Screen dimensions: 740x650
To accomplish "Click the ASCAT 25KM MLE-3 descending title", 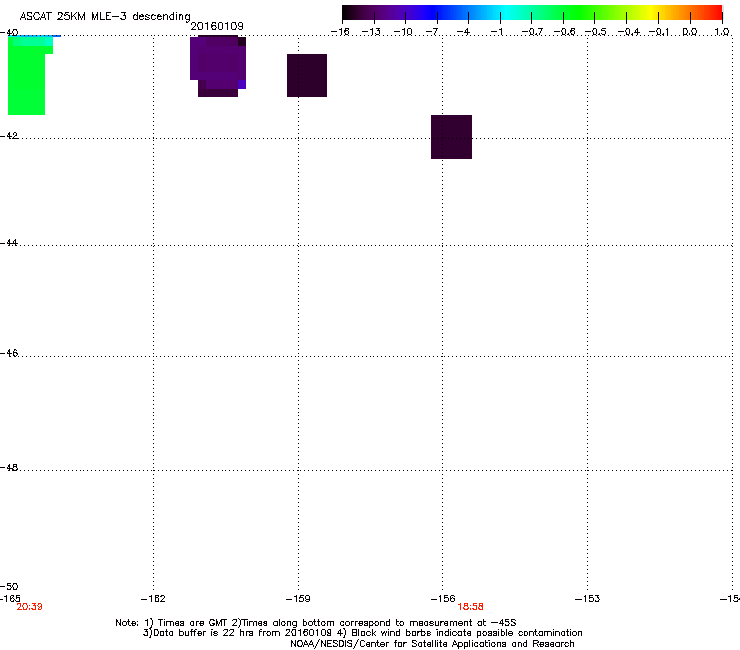I will [x=105, y=17].
